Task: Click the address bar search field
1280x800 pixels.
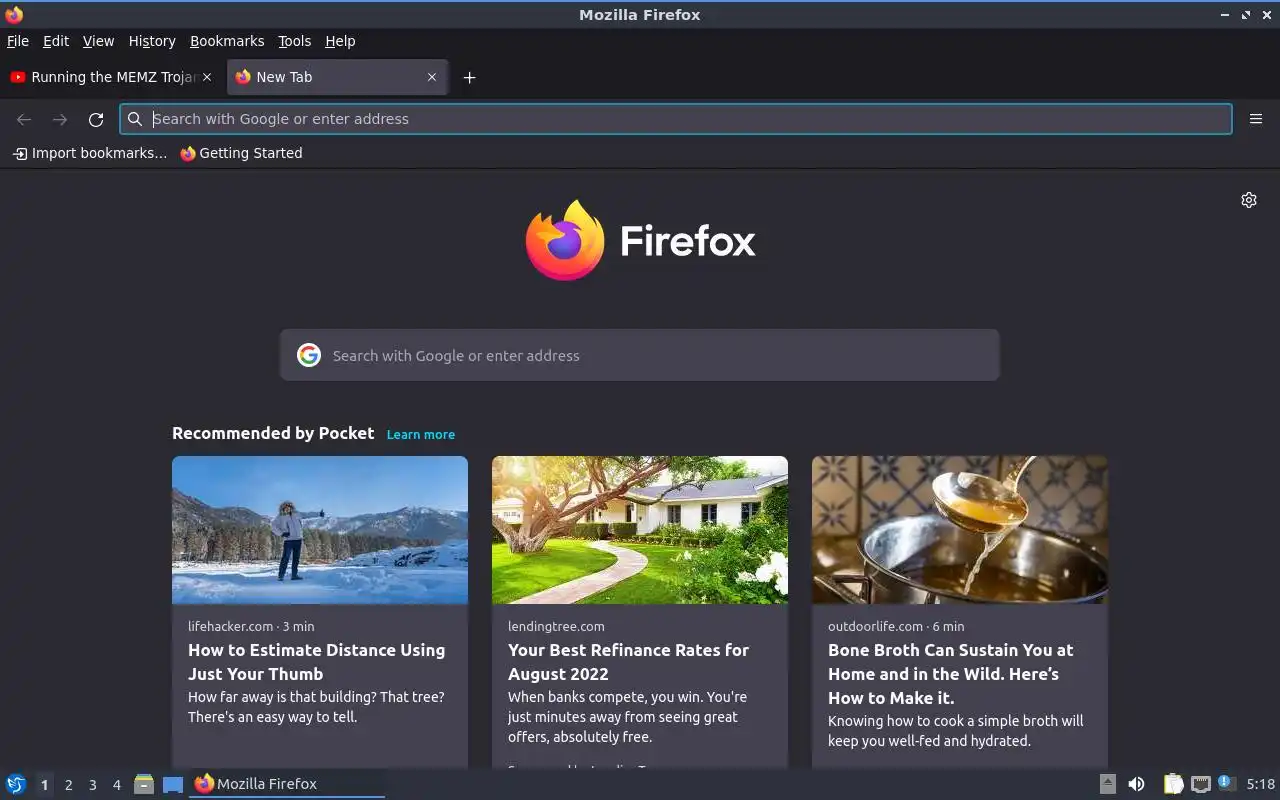Action: click(x=676, y=119)
